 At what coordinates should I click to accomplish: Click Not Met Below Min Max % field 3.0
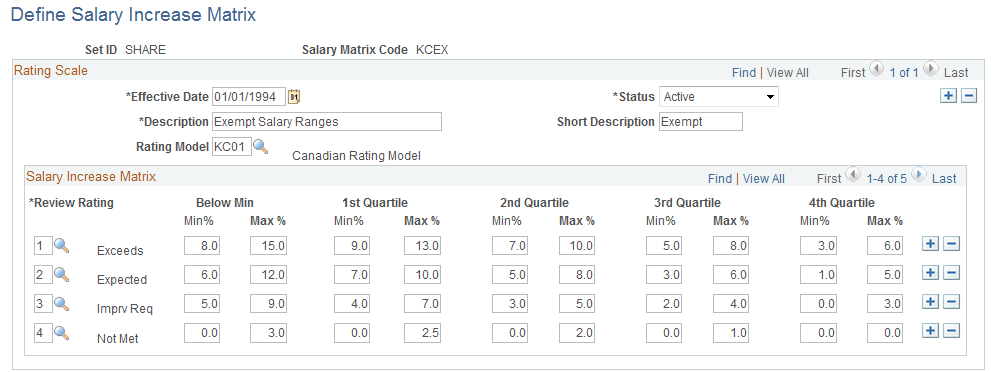tap(268, 332)
